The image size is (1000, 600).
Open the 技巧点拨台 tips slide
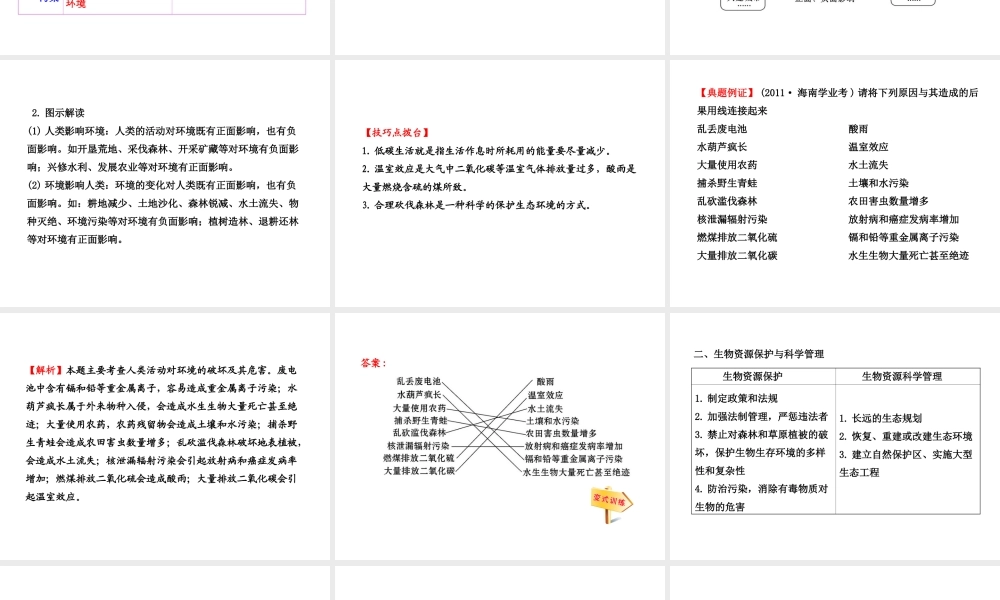tap(500, 184)
